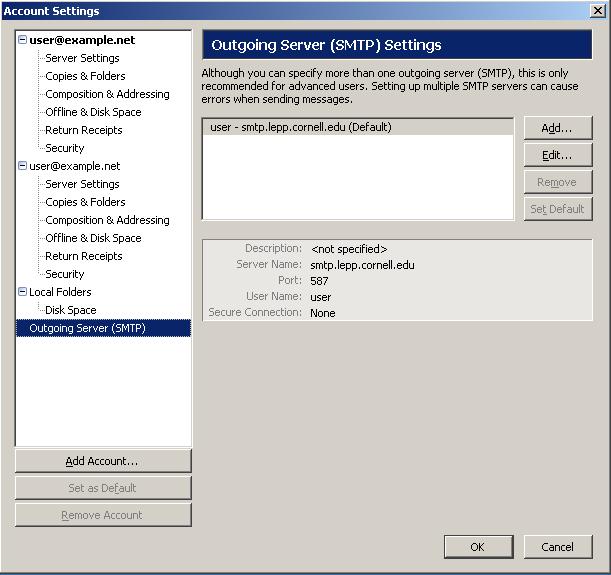Click the Description value <not specified>
Image resolution: width=611 pixels, height=575 pixels.
(349, 249)
